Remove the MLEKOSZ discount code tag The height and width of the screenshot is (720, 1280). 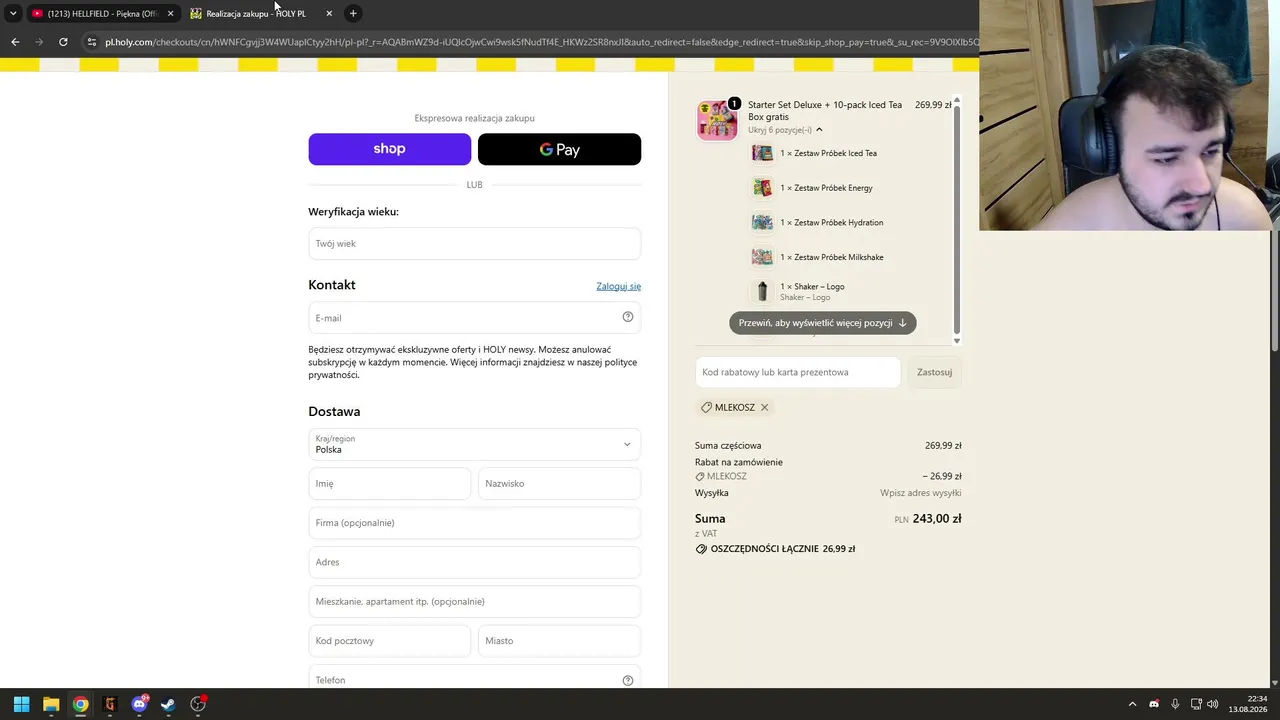(x=764, y=408)
